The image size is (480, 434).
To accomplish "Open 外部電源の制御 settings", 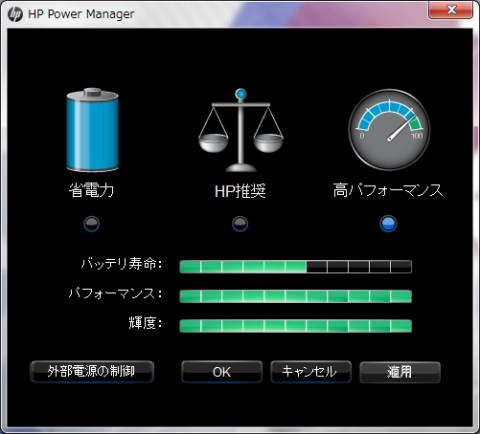I will point(92,371).
